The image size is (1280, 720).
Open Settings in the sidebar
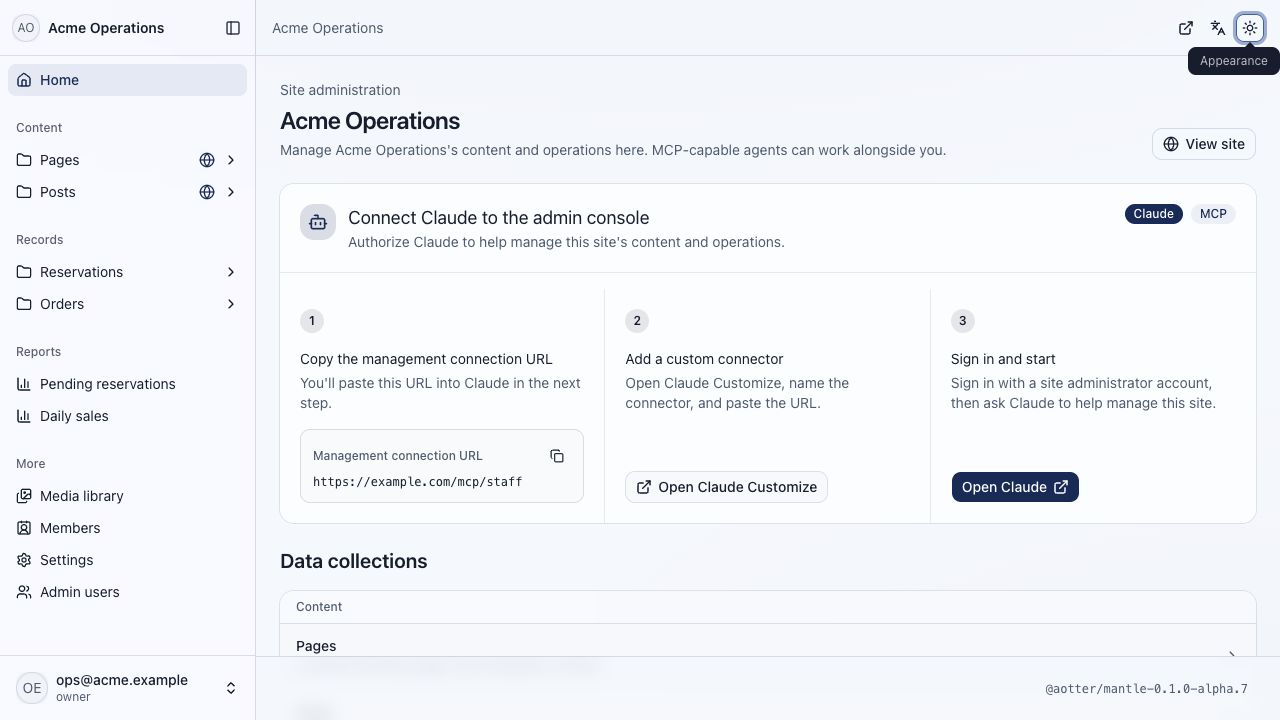tap(127, 560)
